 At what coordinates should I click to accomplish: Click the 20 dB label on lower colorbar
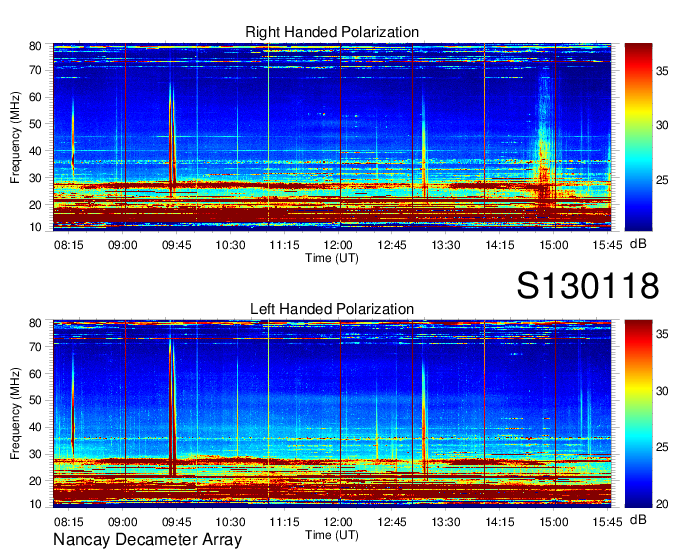[662, 504]
